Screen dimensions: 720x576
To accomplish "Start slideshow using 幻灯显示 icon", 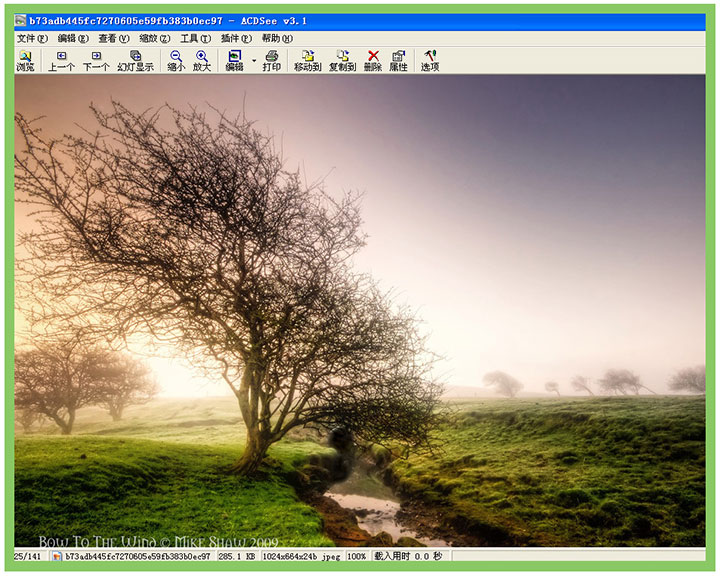I will (135, 61).
